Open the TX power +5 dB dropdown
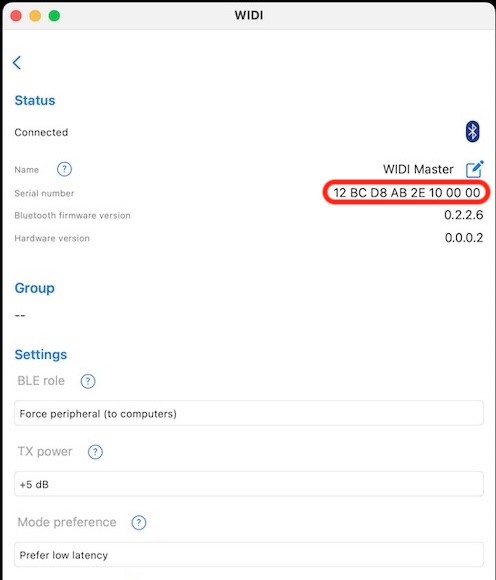 [249, 484]
